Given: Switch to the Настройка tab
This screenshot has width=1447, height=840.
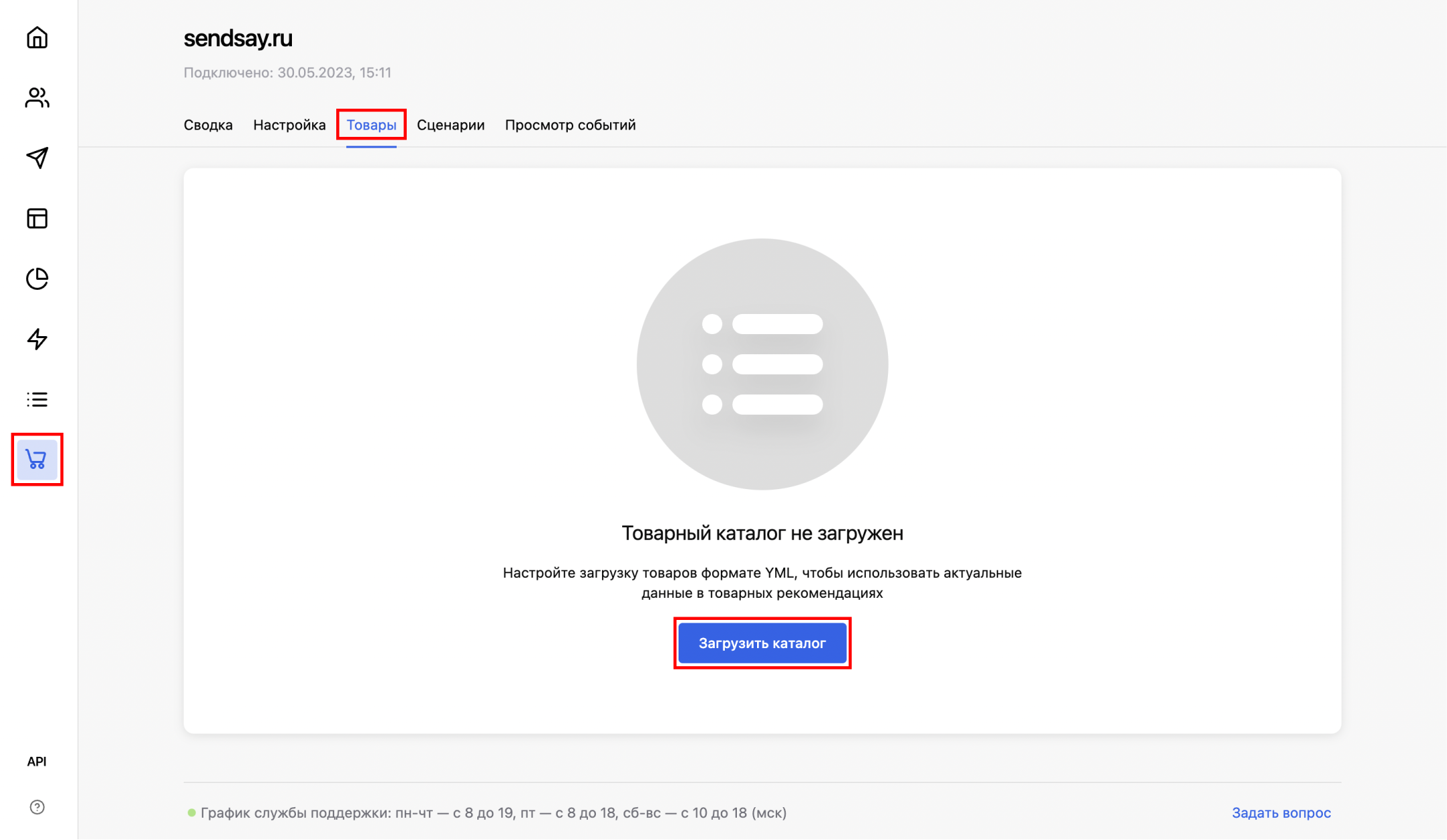Looking at the screenshot, I should coord(289,125).
